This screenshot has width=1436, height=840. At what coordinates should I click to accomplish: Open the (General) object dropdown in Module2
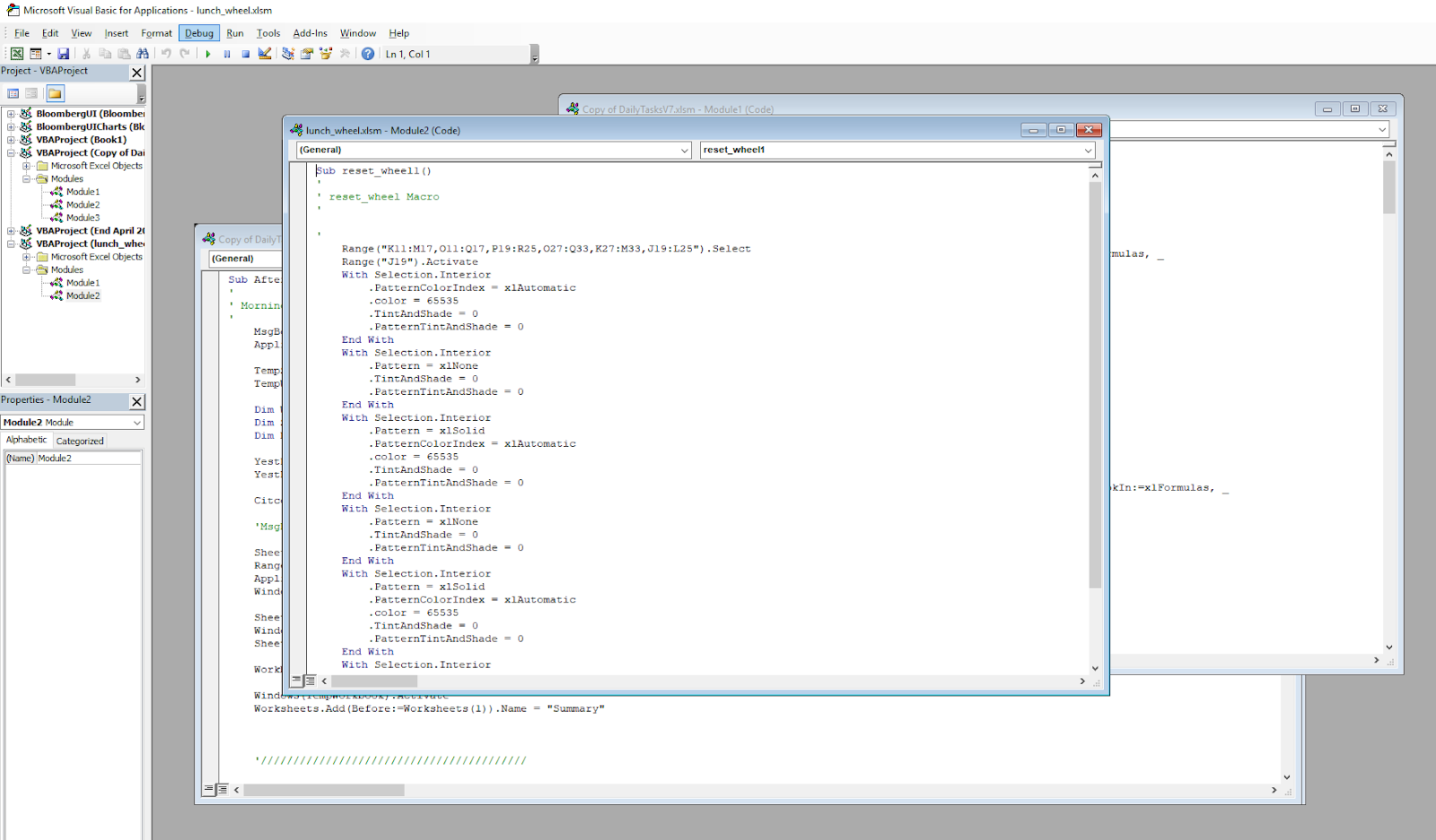coord(685,150)
